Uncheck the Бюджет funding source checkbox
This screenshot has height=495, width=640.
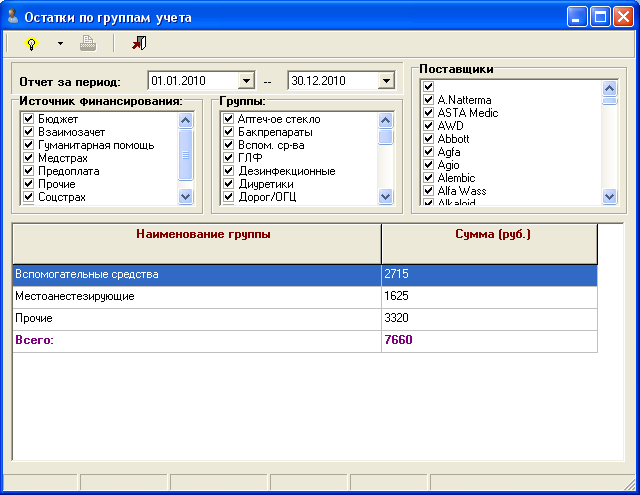point(29,120)
